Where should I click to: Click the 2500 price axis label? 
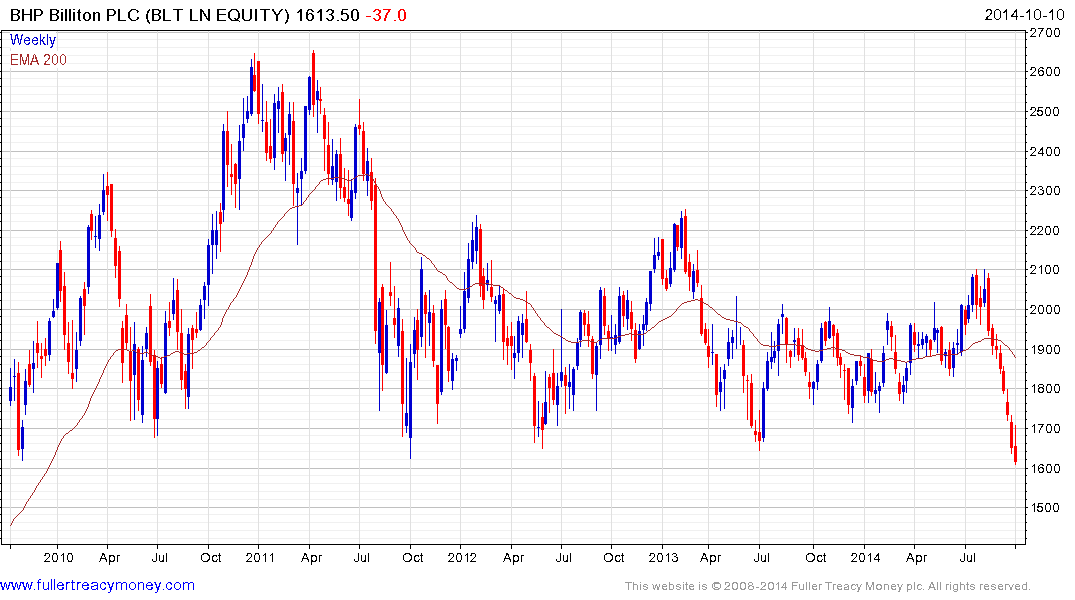pos(1046,111)
